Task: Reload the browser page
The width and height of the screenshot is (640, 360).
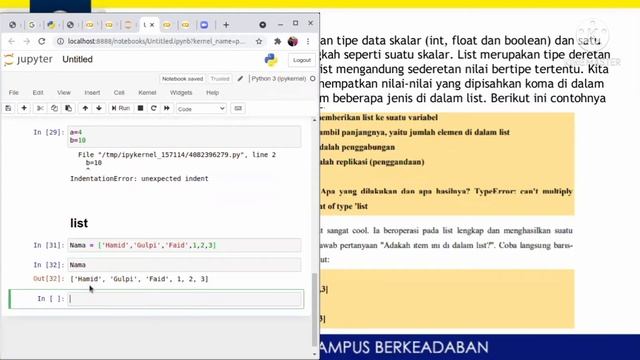Action: pyautogui.click(x=42, y=41)
